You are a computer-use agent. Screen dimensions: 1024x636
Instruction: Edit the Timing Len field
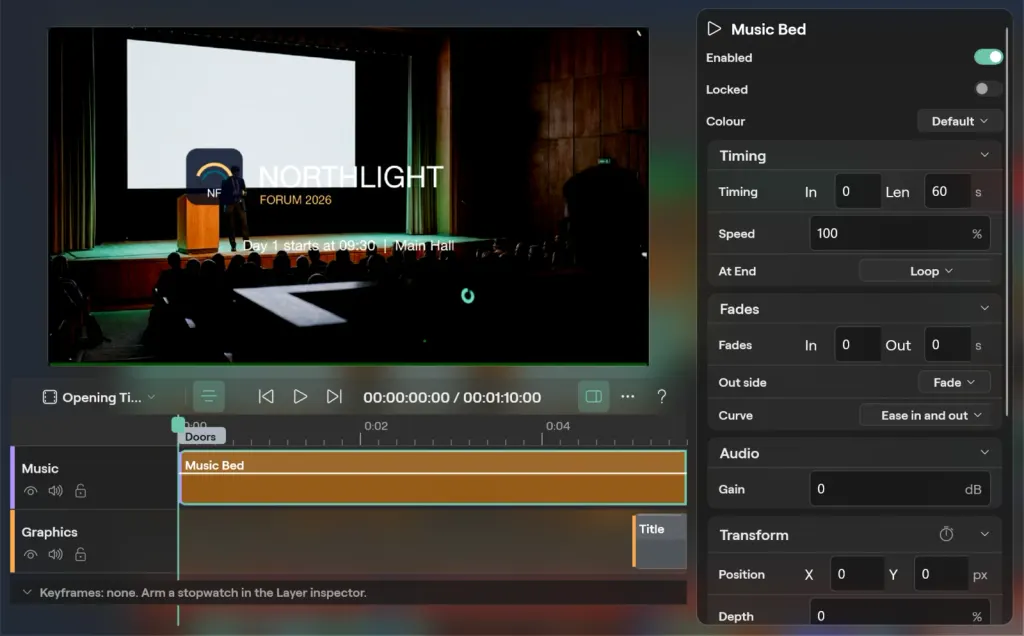pyautogui.click(x=947, y=191)
